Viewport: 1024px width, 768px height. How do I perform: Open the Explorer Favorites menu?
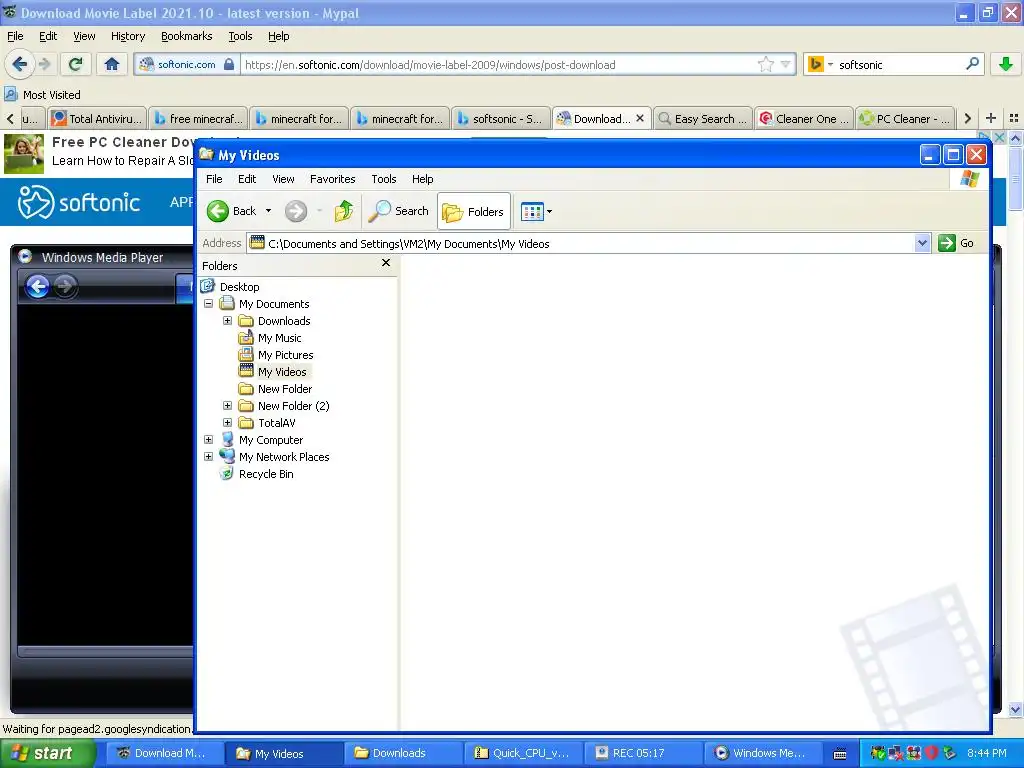[332, 179]
